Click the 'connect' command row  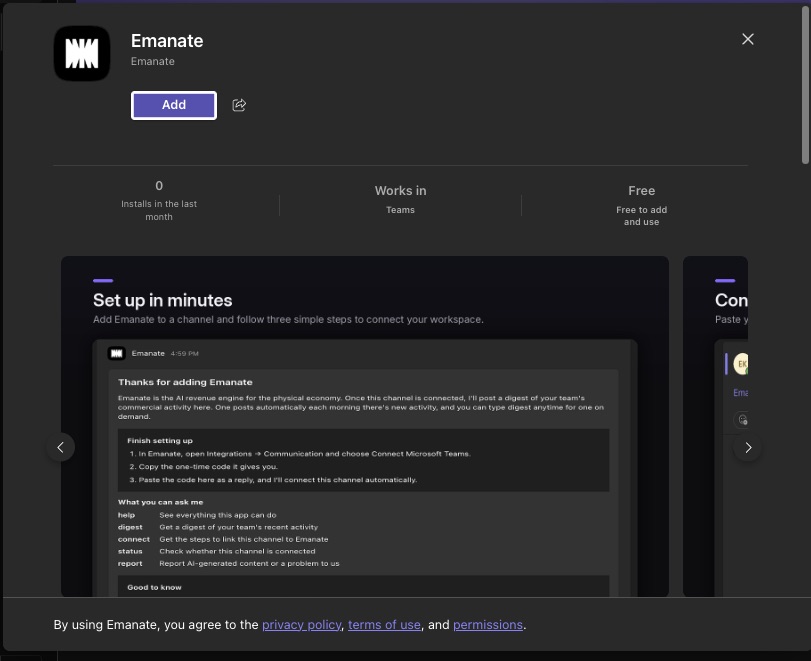click(x=223, y=539)
